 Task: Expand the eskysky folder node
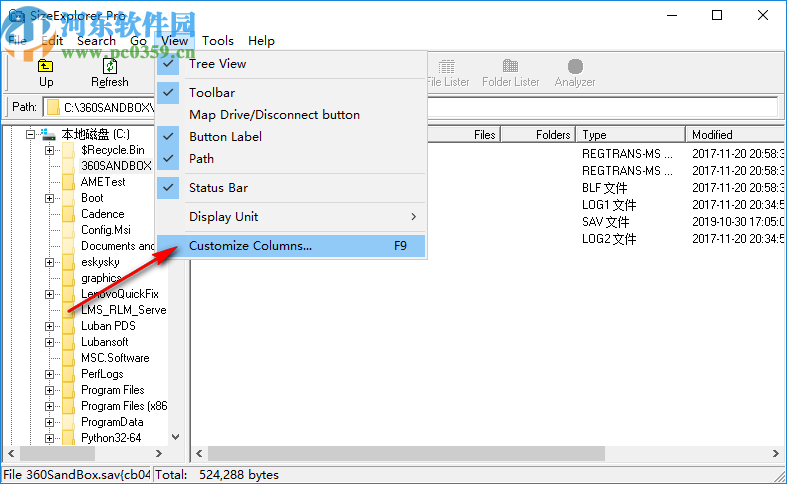[x=49, y=262]
